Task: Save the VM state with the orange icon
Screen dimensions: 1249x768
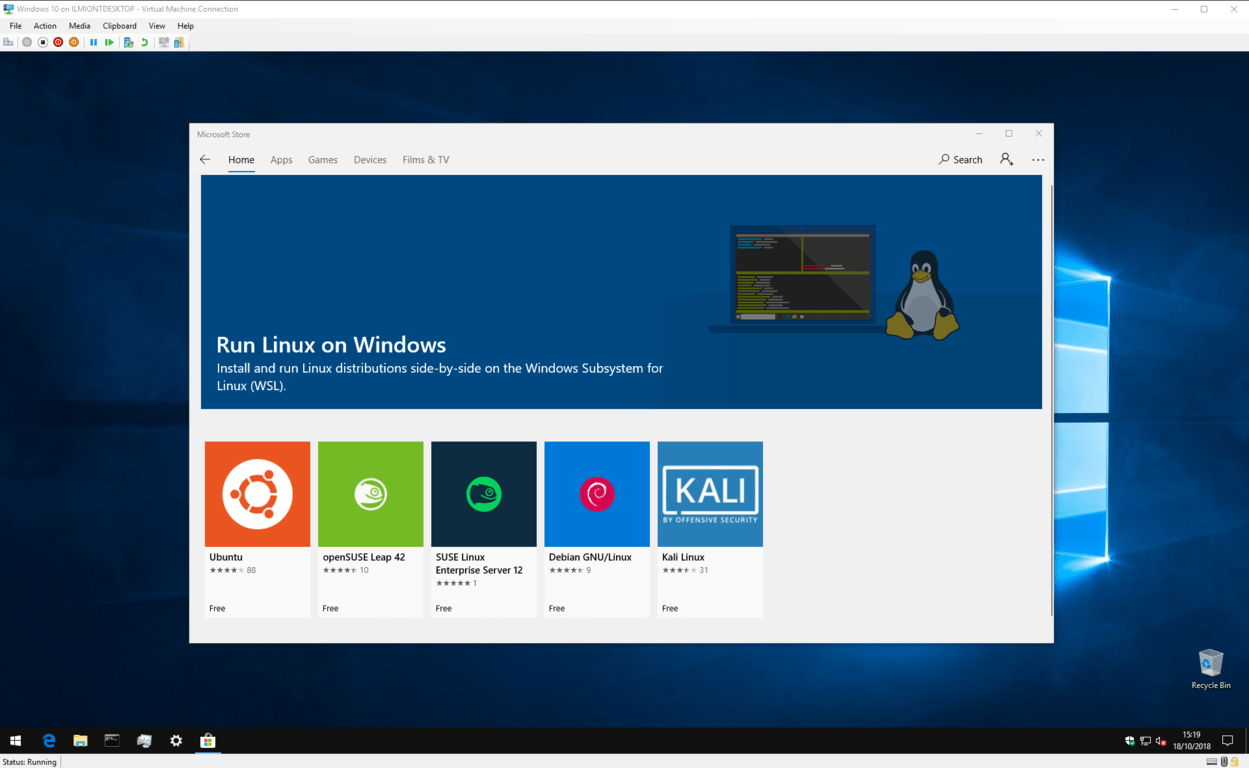Action: coord(74,42)
